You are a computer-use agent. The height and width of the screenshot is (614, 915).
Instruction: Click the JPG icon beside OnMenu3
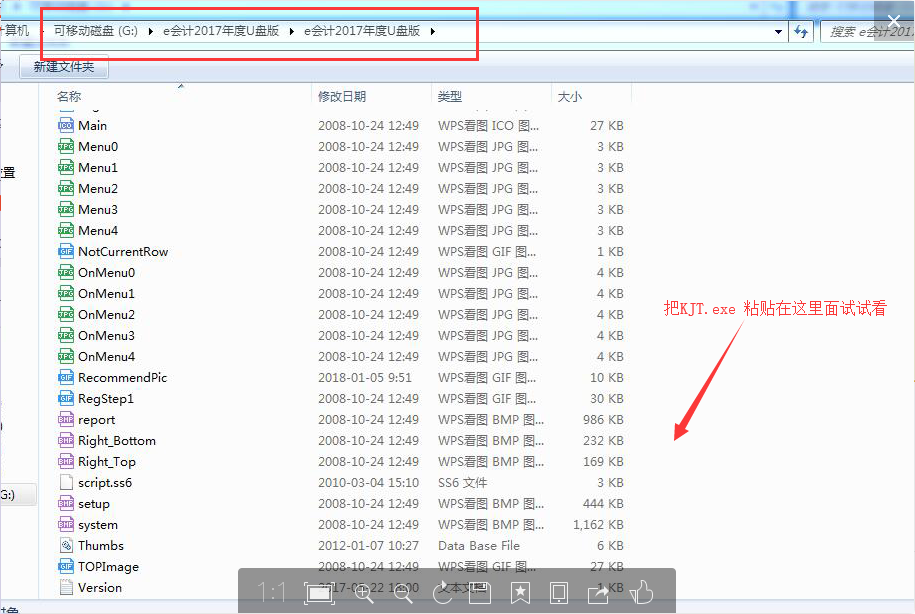click(x=65, y=336)
